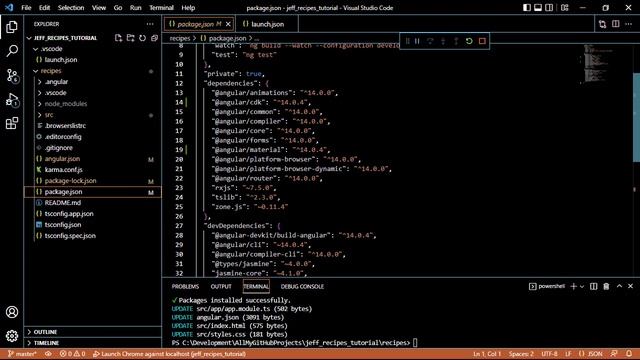Click Spaces: 2 indentation in status bar

coord(521,354)
